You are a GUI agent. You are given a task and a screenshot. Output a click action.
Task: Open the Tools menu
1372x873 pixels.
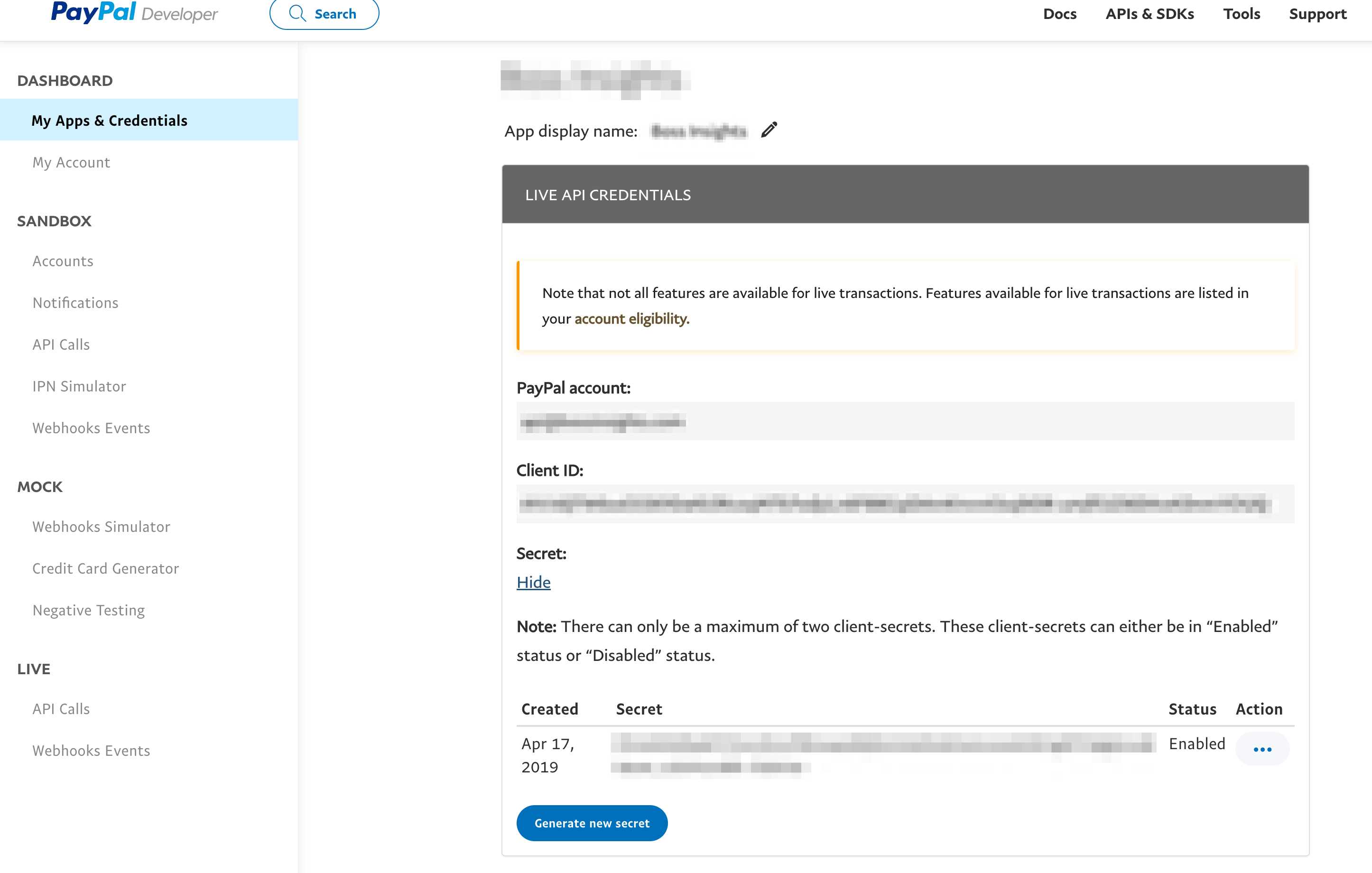[1242, 14]
